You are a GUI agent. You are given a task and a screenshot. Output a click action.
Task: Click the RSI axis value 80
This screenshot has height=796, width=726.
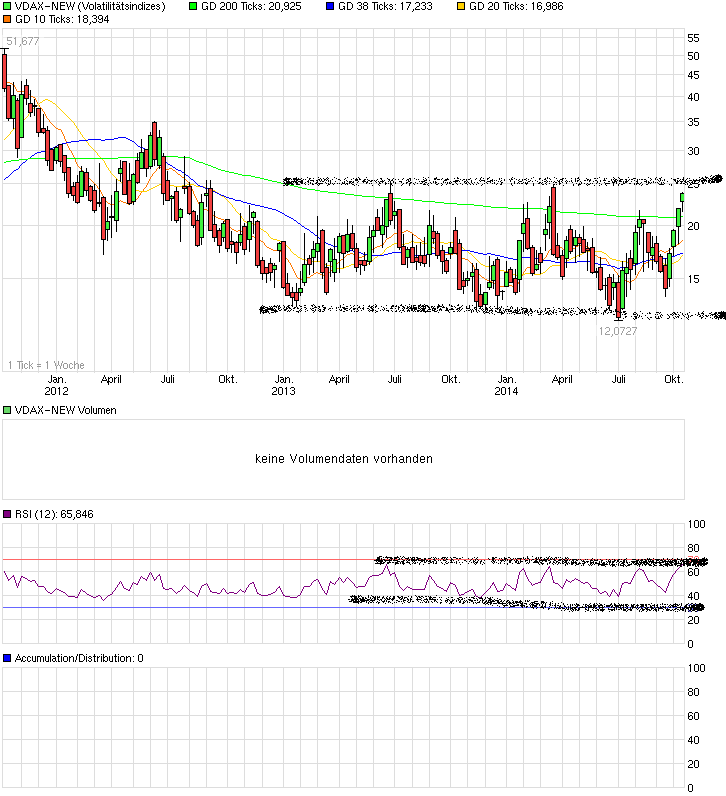tap(693, 548)
